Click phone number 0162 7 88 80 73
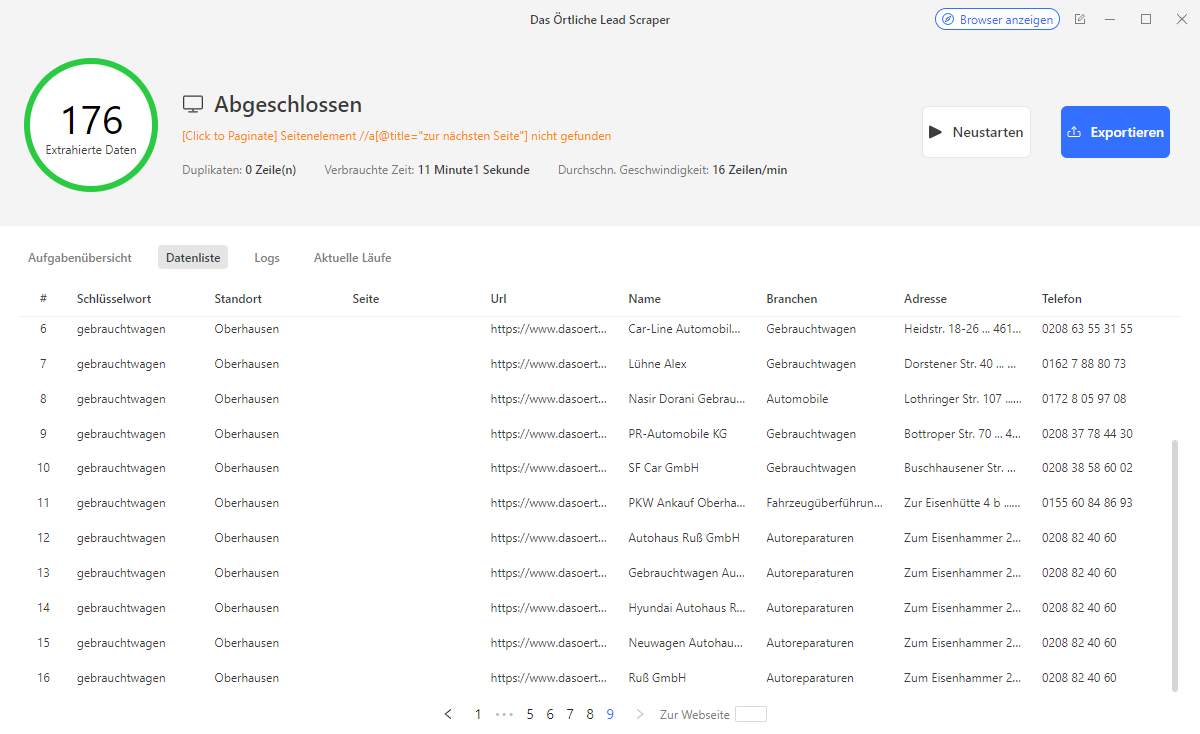Image resolution: width=1200 pixels, height=734 pixels. 1084,364
